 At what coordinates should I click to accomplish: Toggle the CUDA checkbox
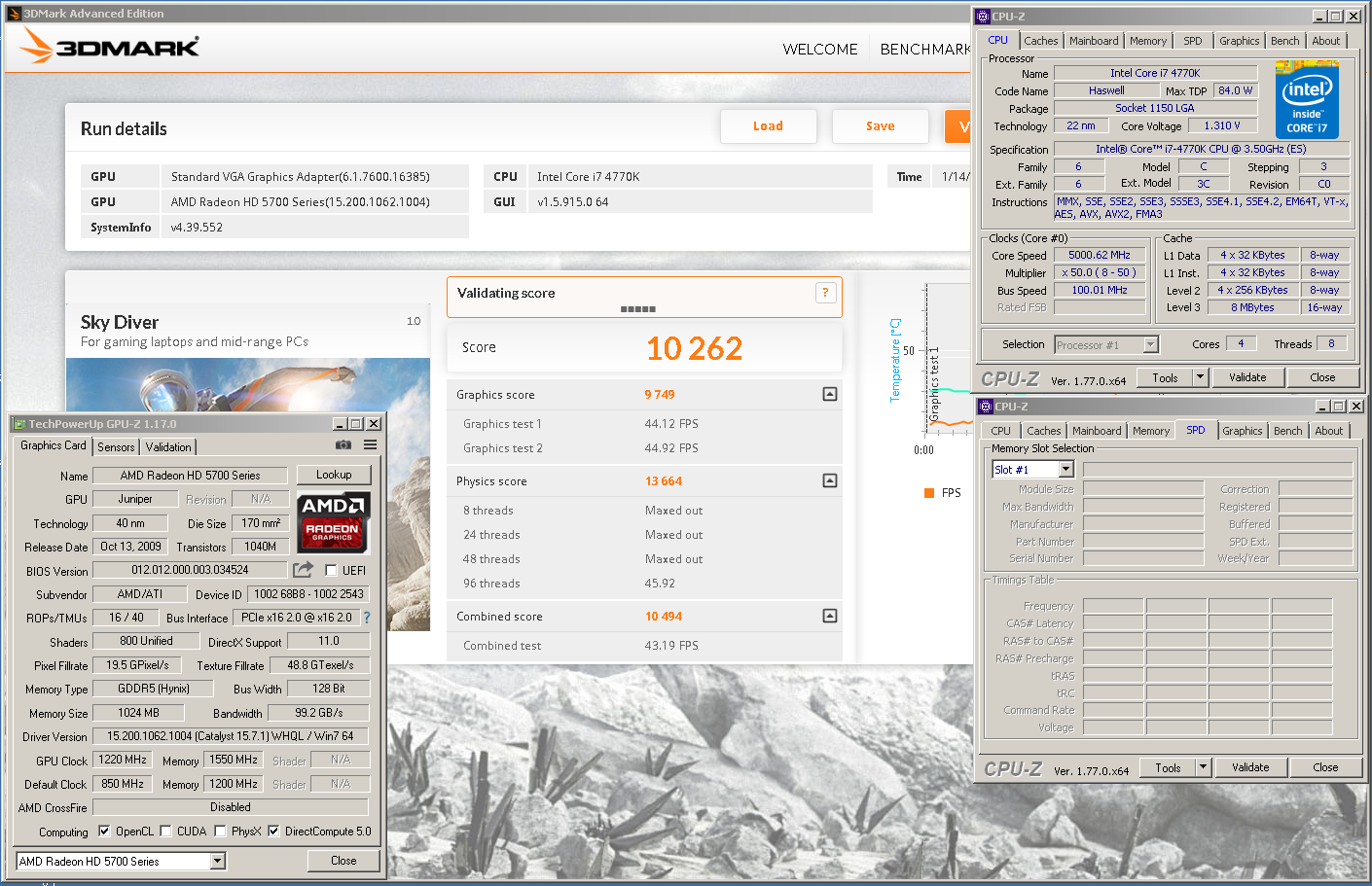165,832
